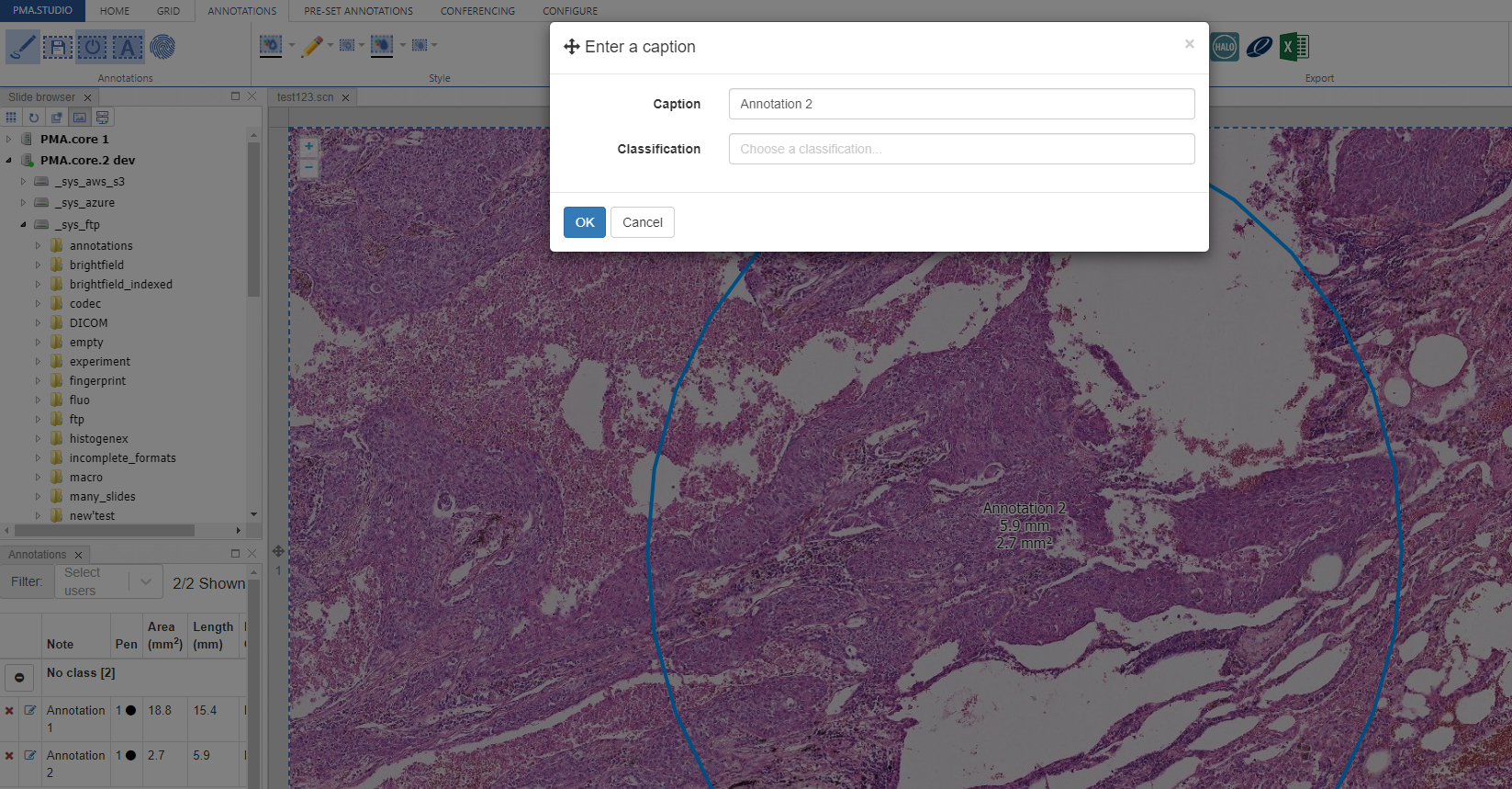
Task: Click the black pen color dot for Annotation 1
Action: pos(131,710)
